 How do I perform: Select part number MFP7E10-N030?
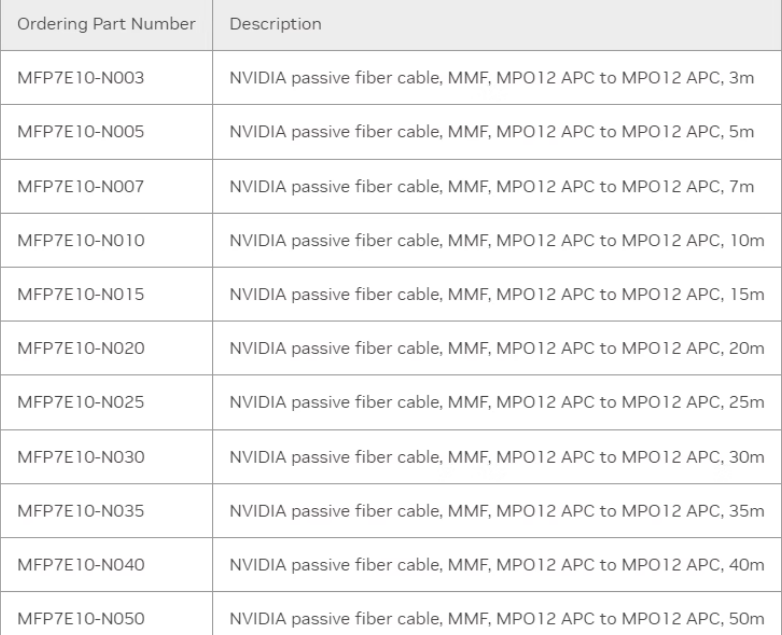(81, 457)
